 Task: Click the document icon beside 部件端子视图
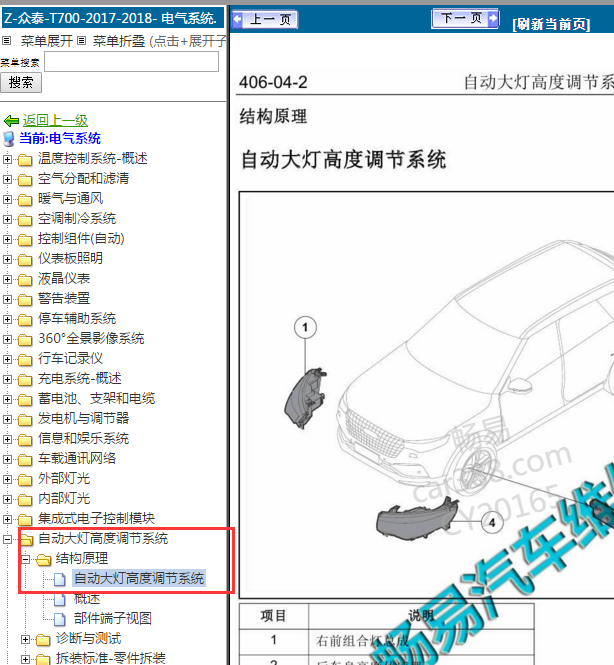(x=60, y=619)
